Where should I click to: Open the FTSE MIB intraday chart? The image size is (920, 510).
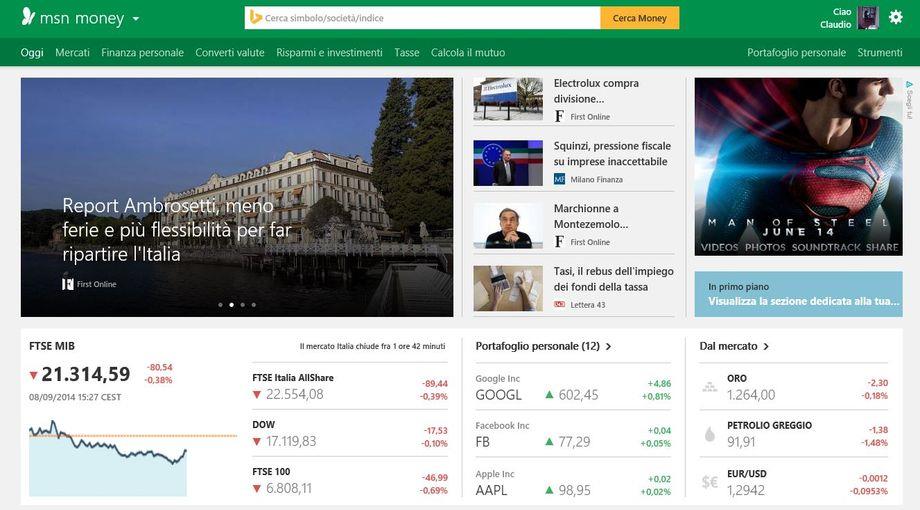pyautogui.click(x=133, y=458)
